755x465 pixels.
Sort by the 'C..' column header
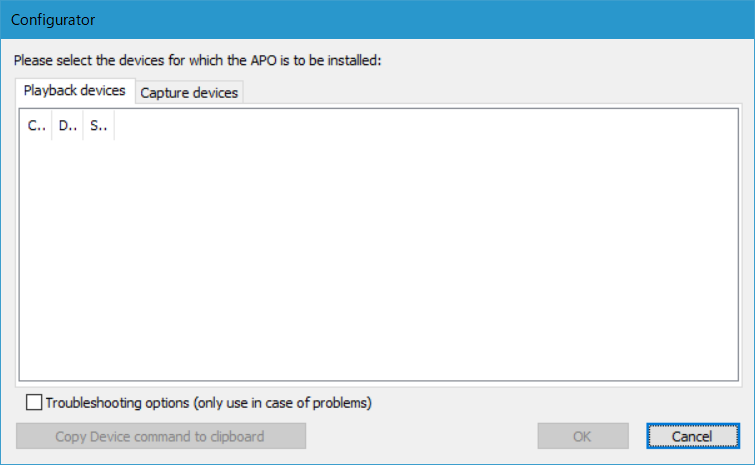pos(36,127)
